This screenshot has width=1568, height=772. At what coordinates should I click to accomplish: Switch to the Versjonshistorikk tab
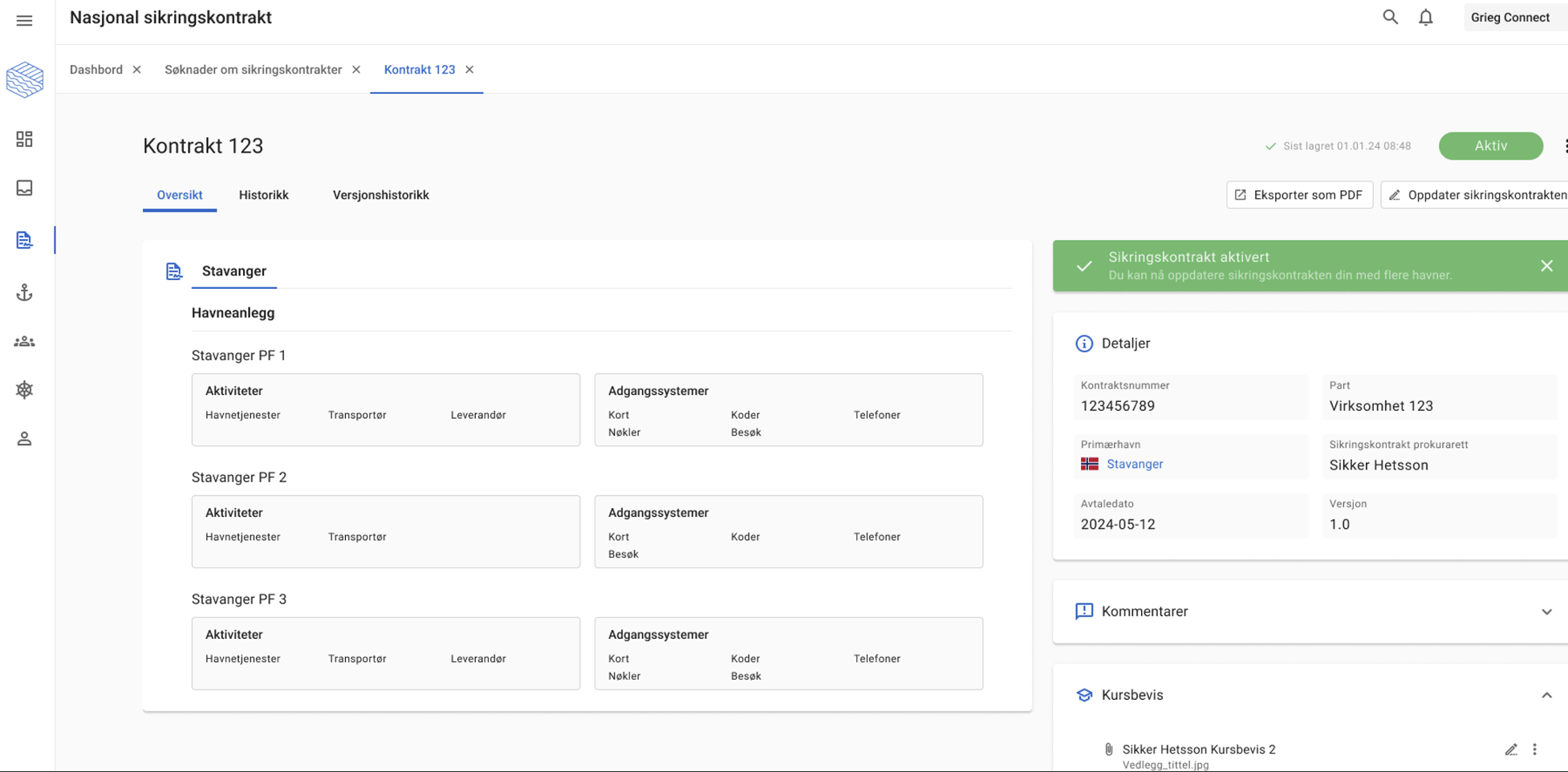pyautogui.click(x=380, y=195)
